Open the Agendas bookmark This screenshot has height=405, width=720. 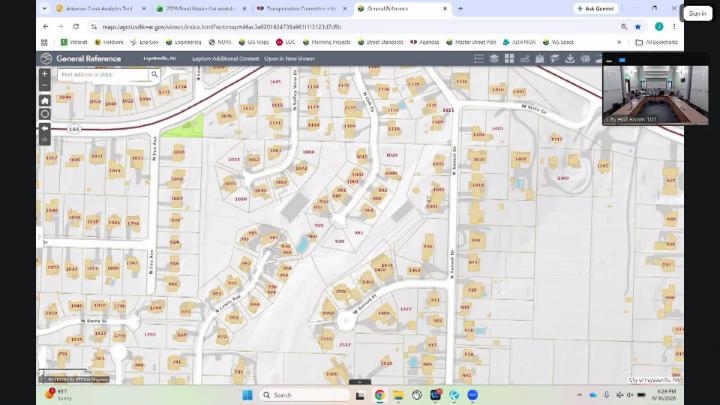tap(425, 42)
